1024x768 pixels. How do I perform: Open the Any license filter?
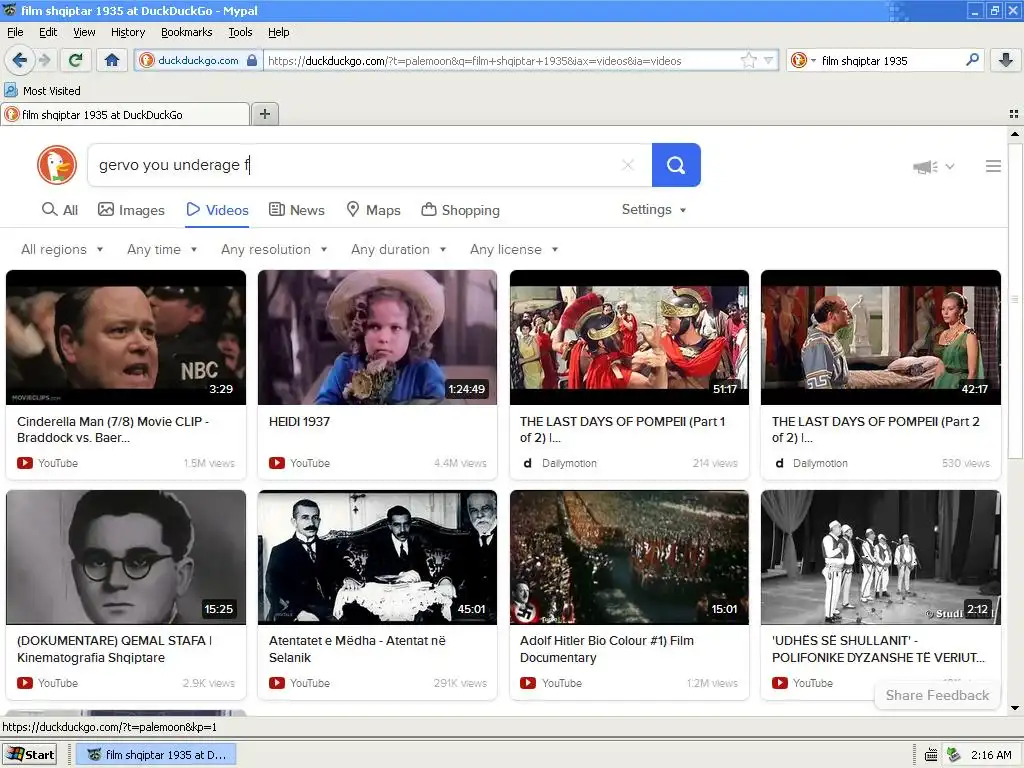(514, 249)
